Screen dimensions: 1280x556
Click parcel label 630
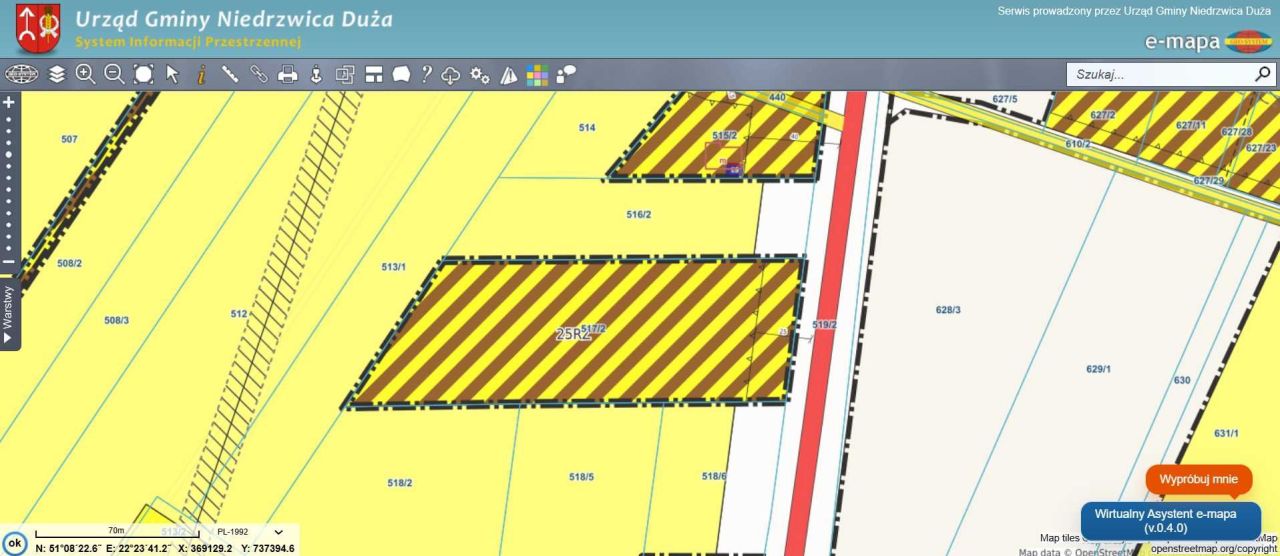click(x=1182, y=380)
